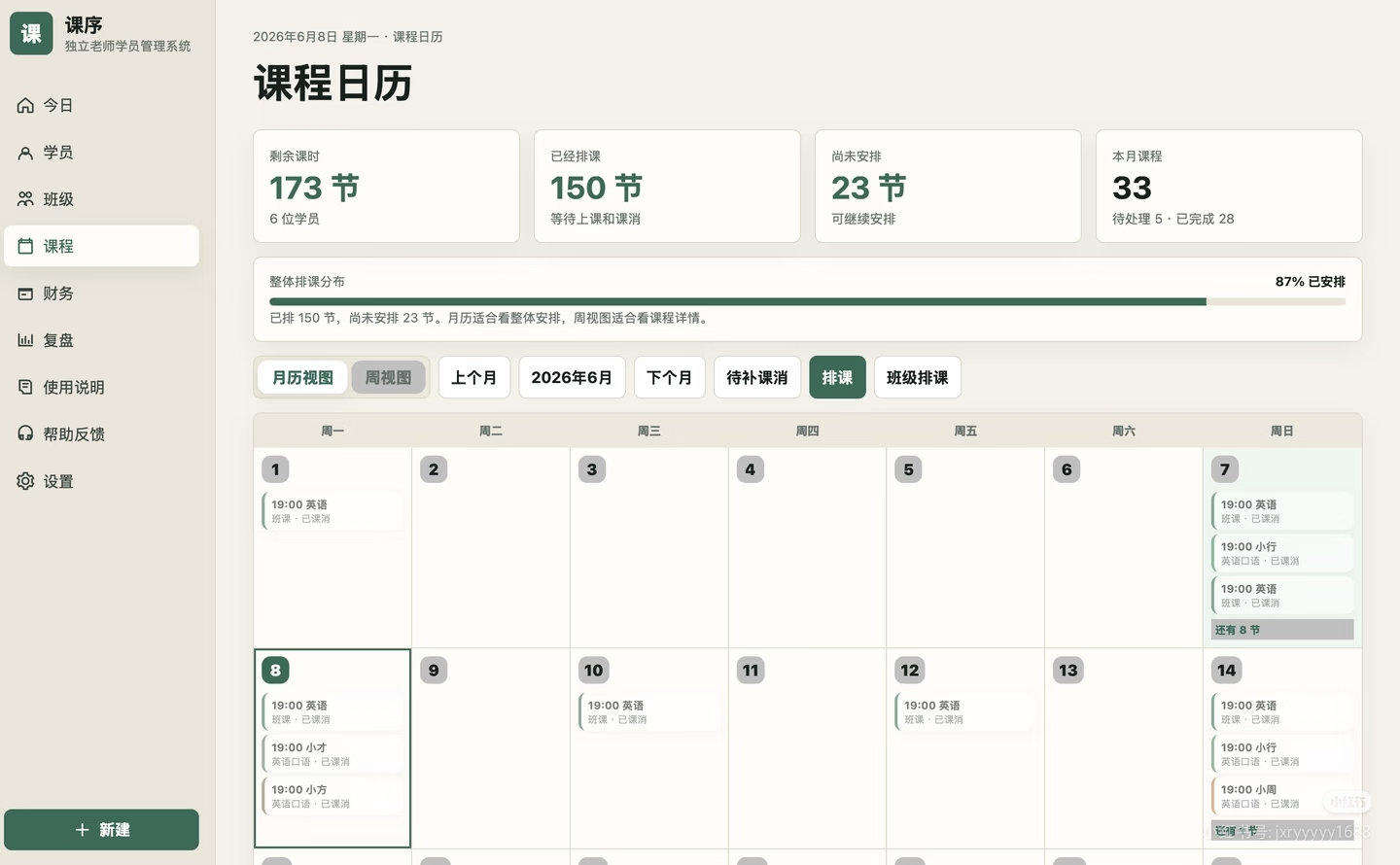The width and height of the screenshot is (1400, 865).
Task: Select day 9 number badge
Action: click(434, 671)
